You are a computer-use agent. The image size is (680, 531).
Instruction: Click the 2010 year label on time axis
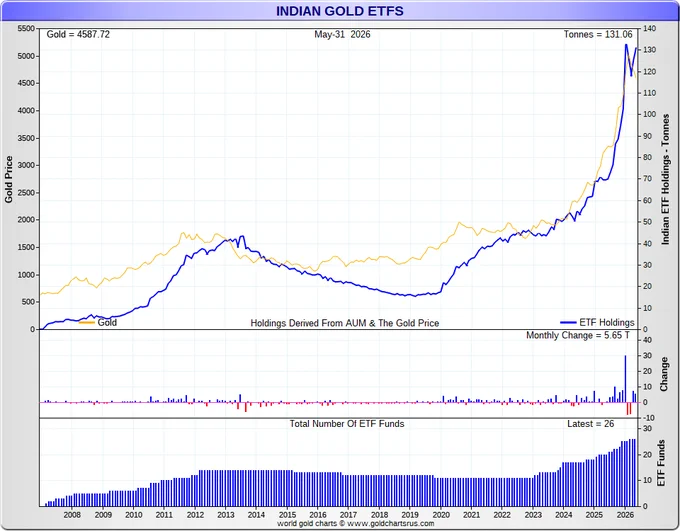pyautogui.click(x=134, y=515)
